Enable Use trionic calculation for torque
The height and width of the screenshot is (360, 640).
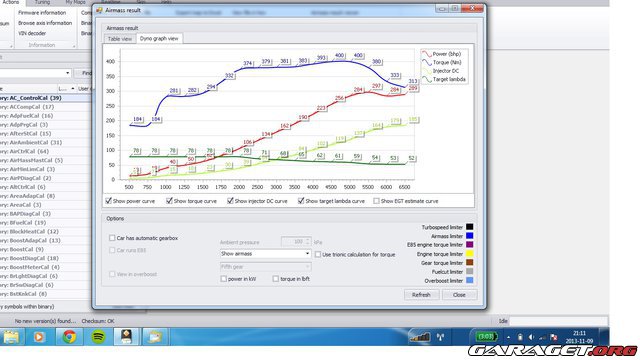pos(318,254)
